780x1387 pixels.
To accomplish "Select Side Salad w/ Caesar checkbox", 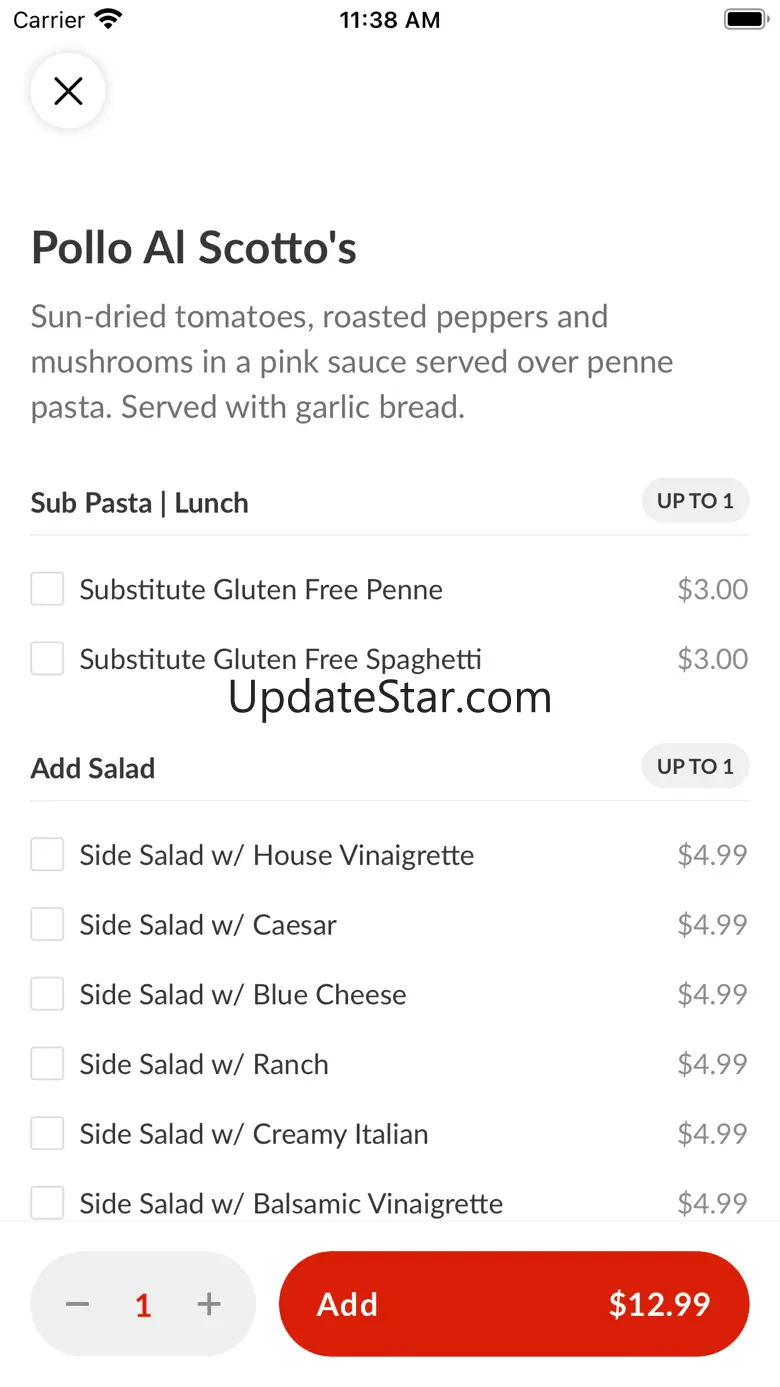I will [x=47, y=925].
